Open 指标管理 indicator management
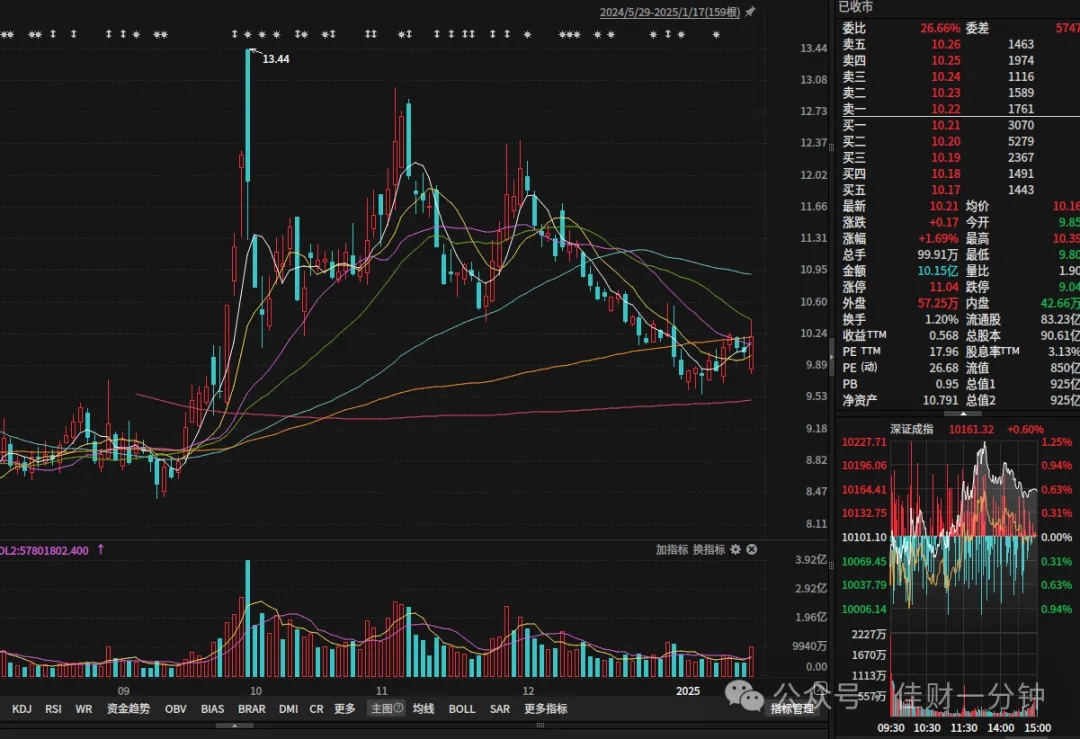 pos(792,709)
